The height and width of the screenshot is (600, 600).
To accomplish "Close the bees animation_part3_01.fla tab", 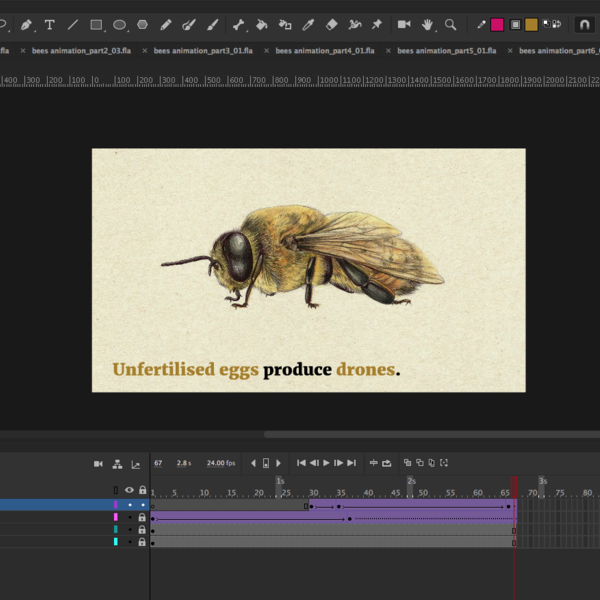I will pyautogui.click(x=145, y=51).
